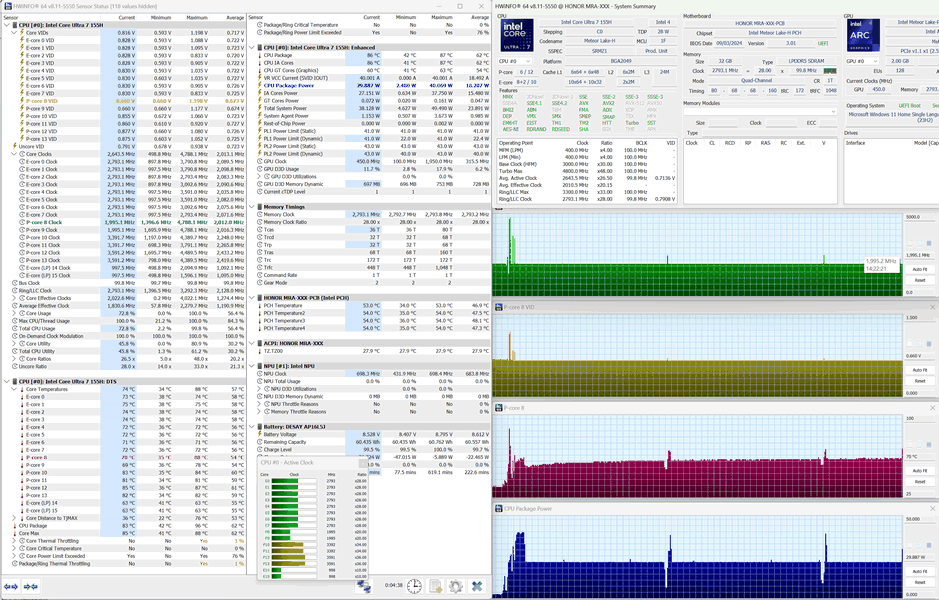Click the P-core 8 VID graph window icon

pyautogui.click(x=498, y=307)
